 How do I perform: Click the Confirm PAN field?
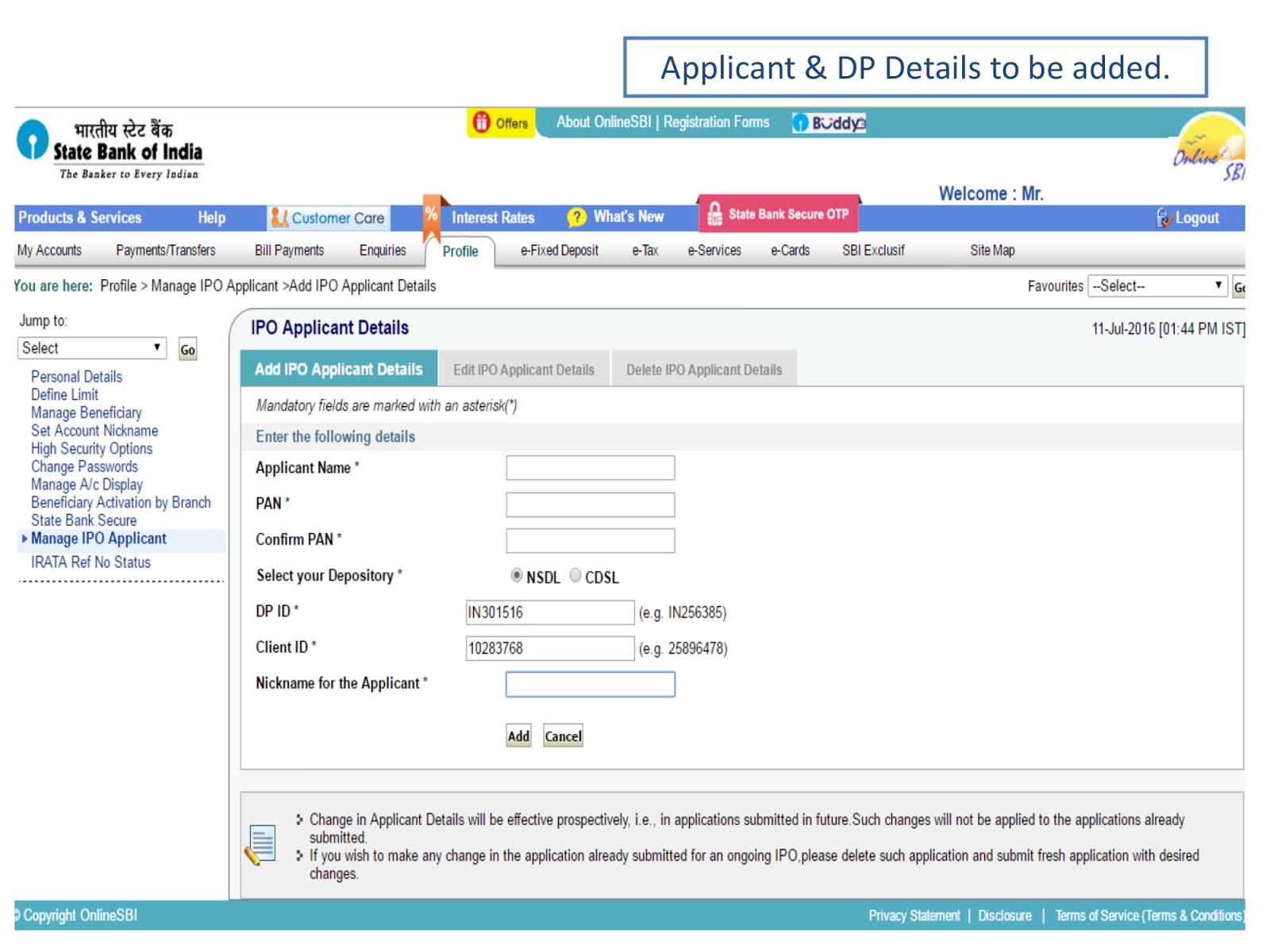[x=591, y=540]
